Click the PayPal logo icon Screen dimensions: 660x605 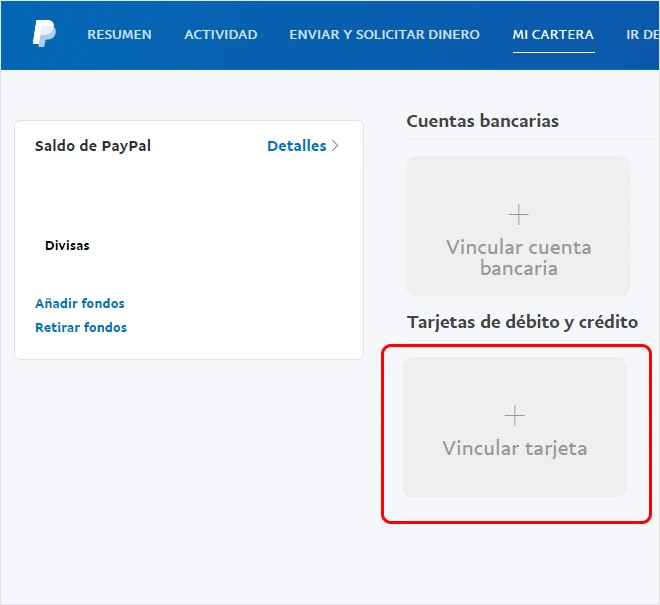click(44, 33)
